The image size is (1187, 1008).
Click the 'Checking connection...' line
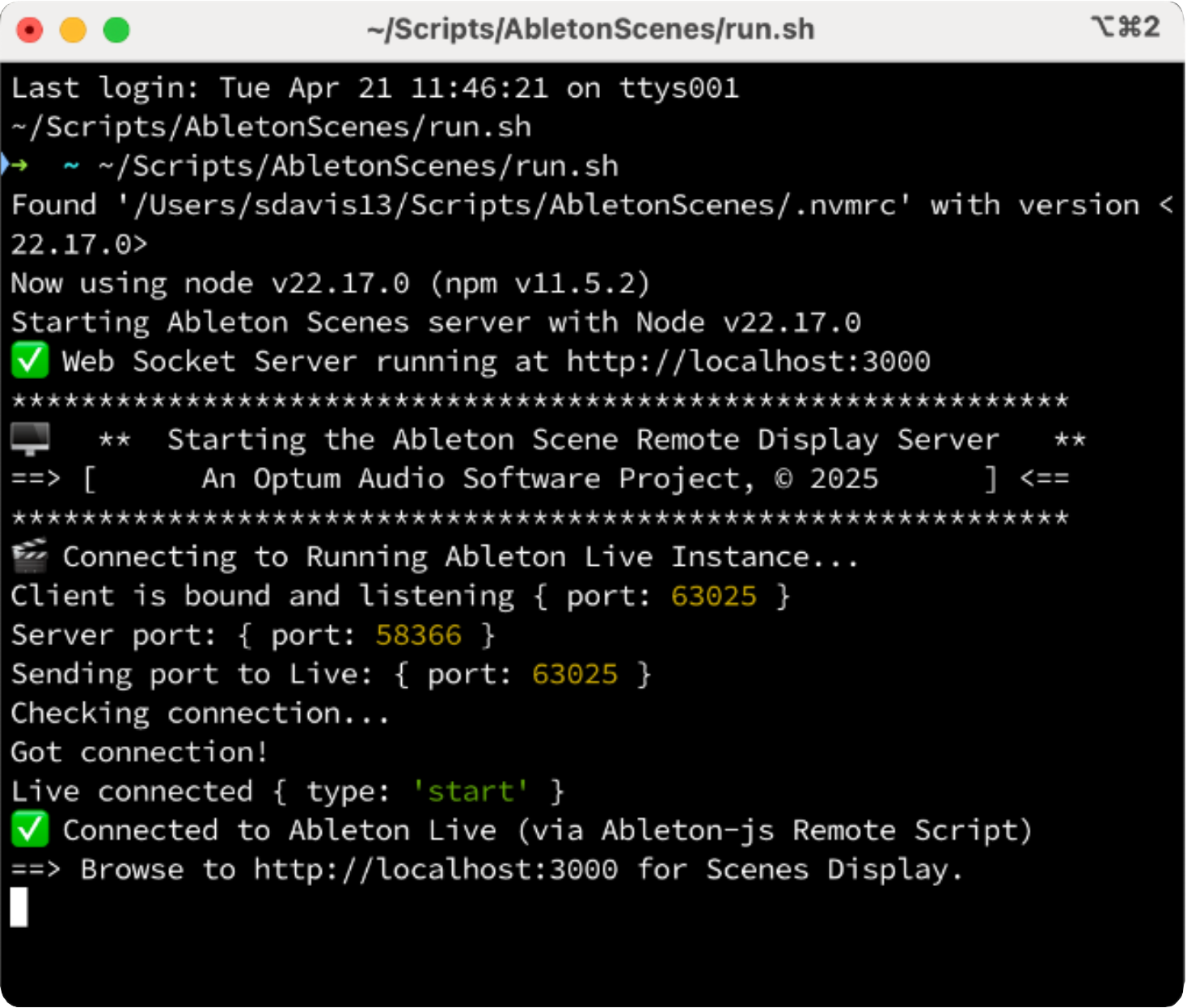[201, 713]
